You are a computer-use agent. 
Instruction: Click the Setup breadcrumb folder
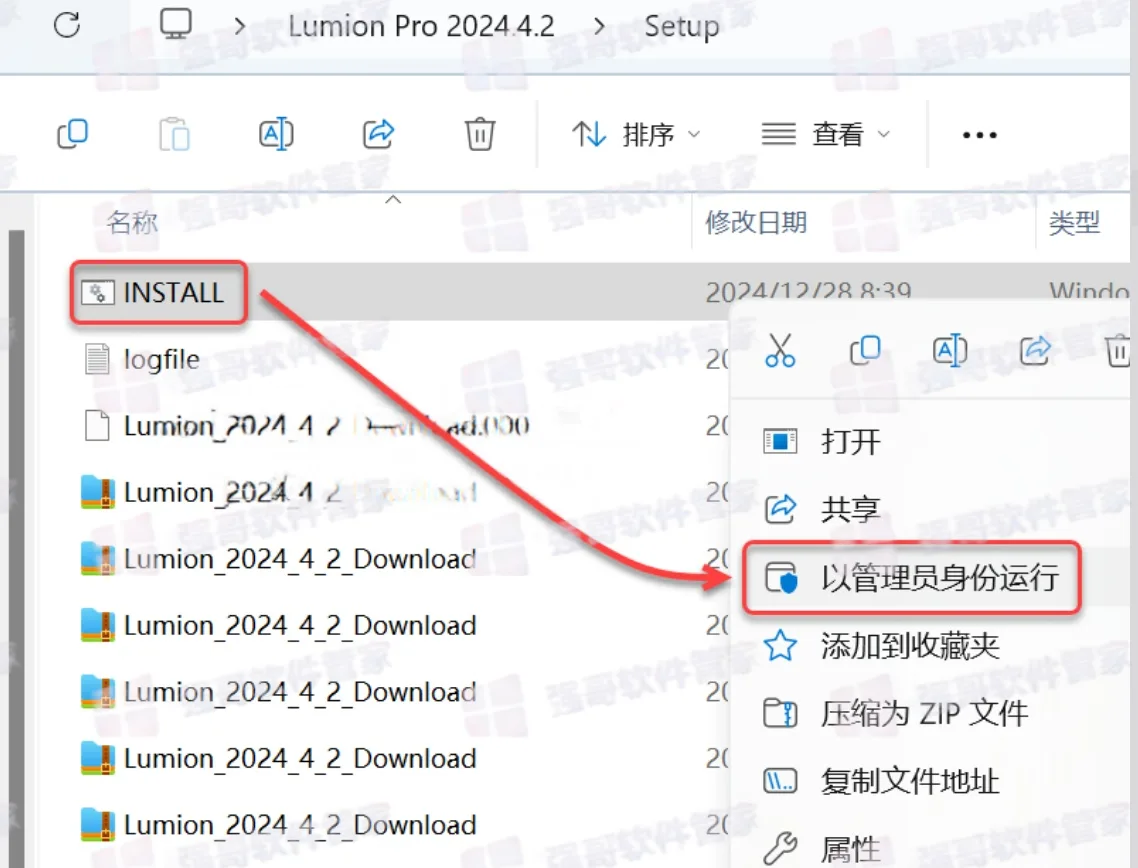point(681,27)
